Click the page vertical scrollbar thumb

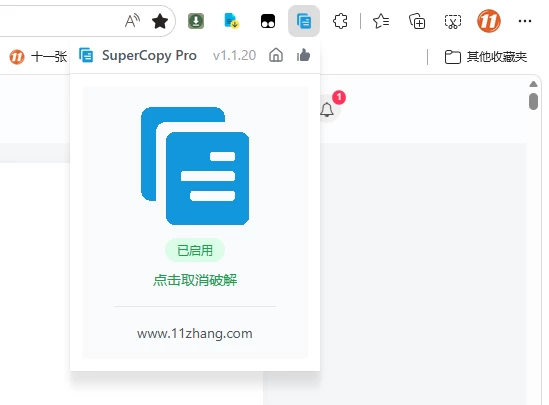[533, 102]
